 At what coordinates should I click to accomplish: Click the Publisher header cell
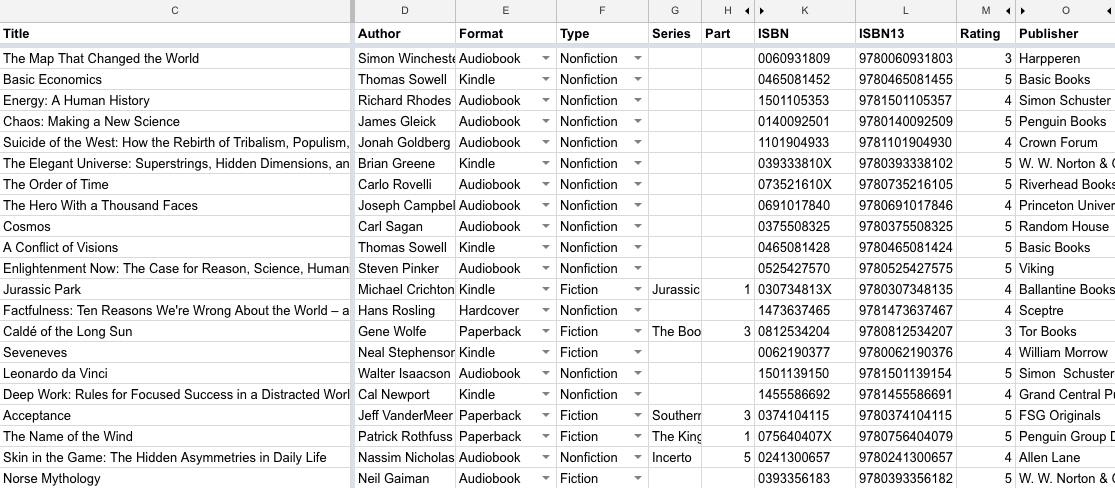pyautogui.click(x=1065, y=33)
